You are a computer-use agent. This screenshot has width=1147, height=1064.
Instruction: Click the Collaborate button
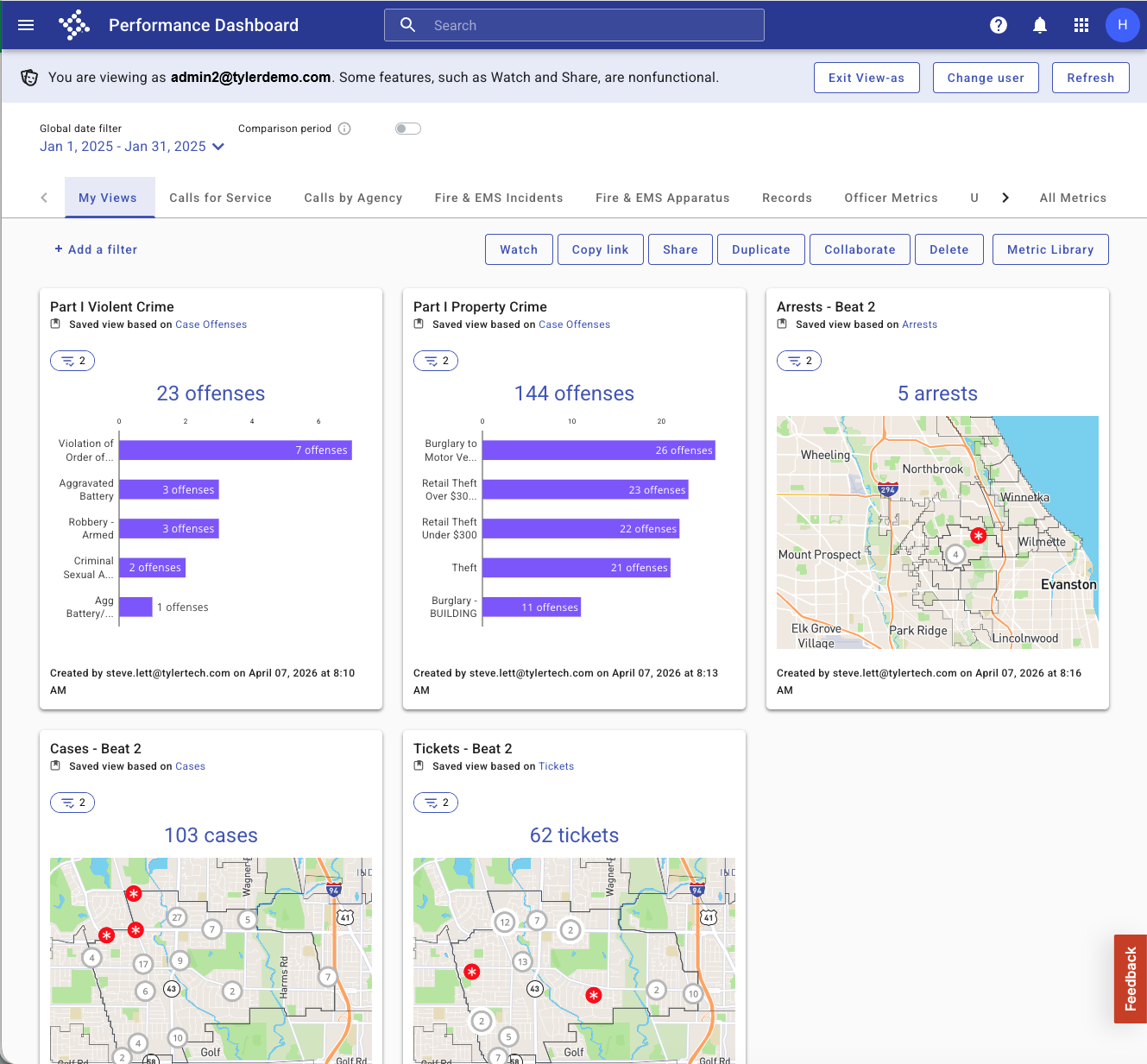pyautogui.click(x=860, y=249)
